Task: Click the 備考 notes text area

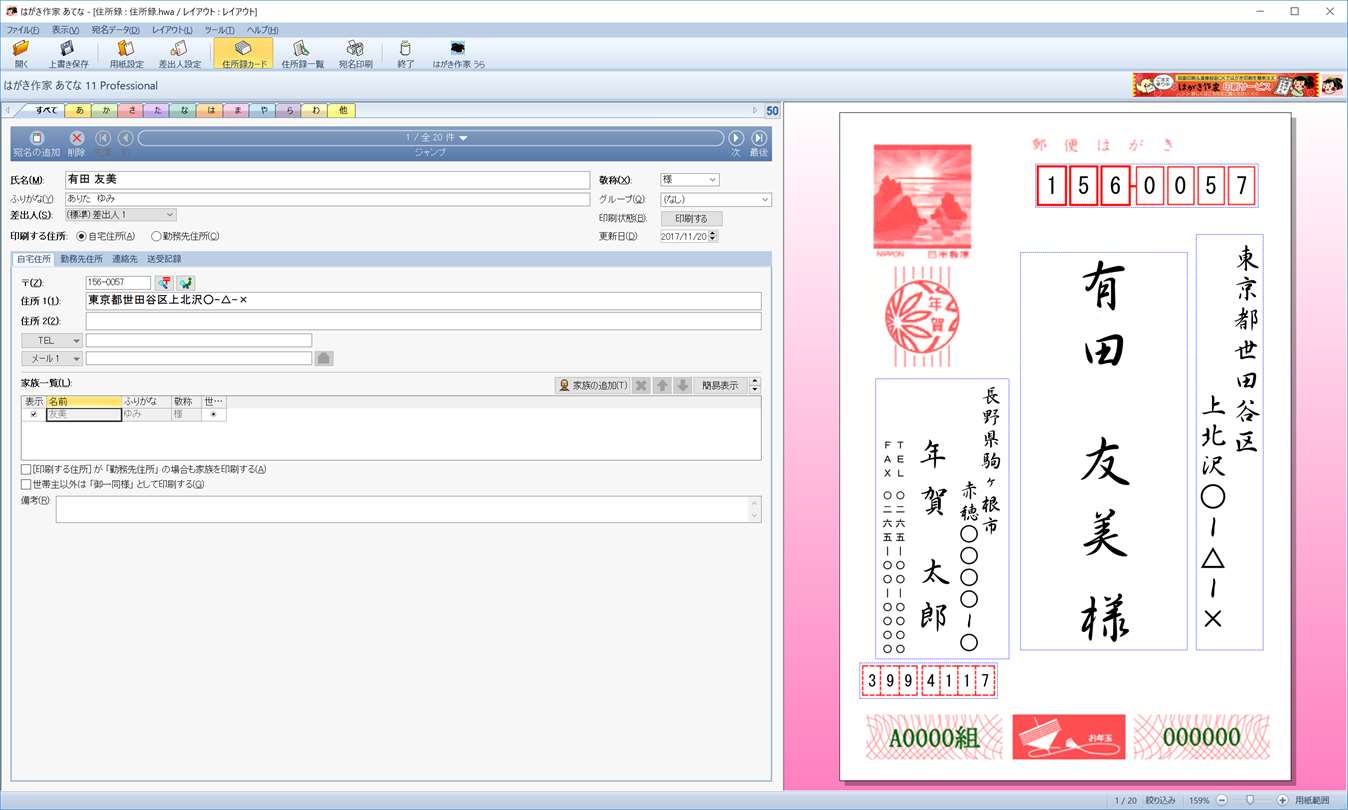Action: point(408,509)
